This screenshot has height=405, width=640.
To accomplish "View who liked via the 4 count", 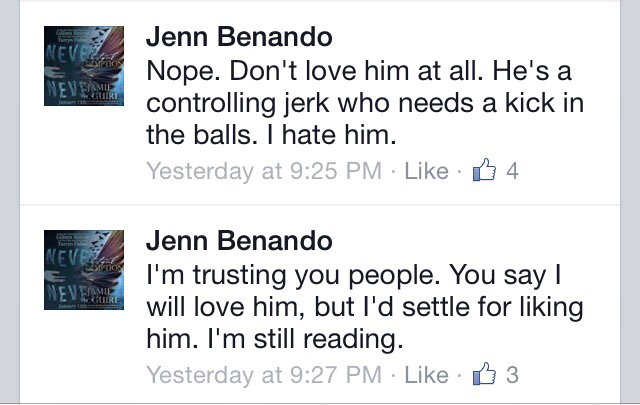I will (x=512, y=171).
